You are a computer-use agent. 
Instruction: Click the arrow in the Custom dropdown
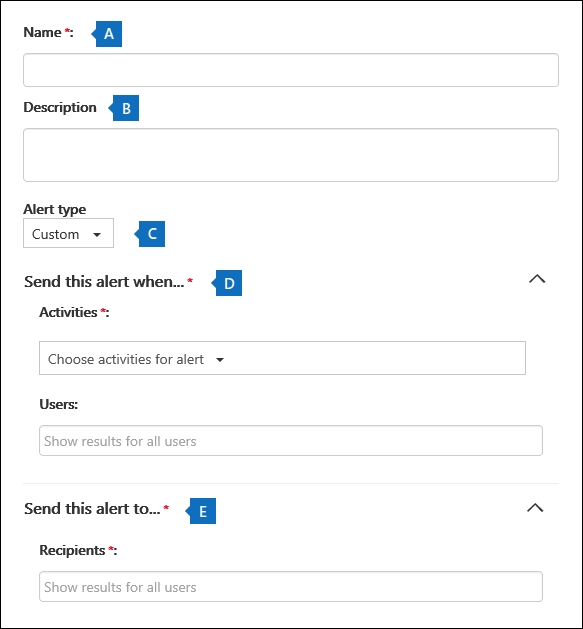pos(97,235)
